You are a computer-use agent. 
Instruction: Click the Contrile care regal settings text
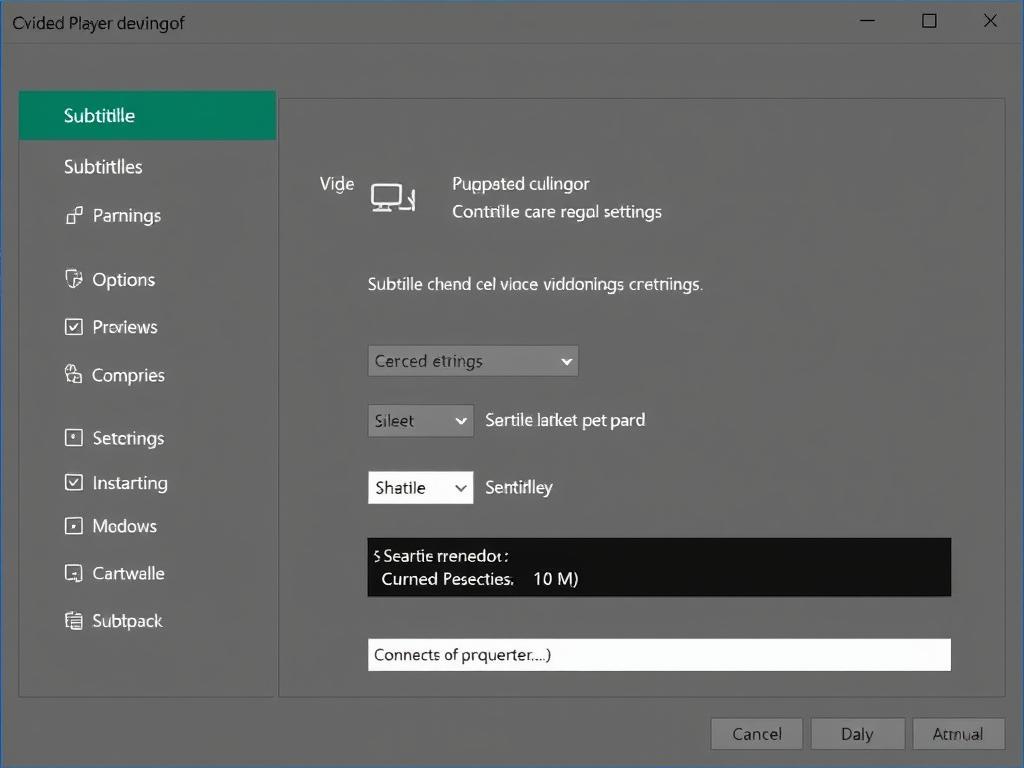557,212
